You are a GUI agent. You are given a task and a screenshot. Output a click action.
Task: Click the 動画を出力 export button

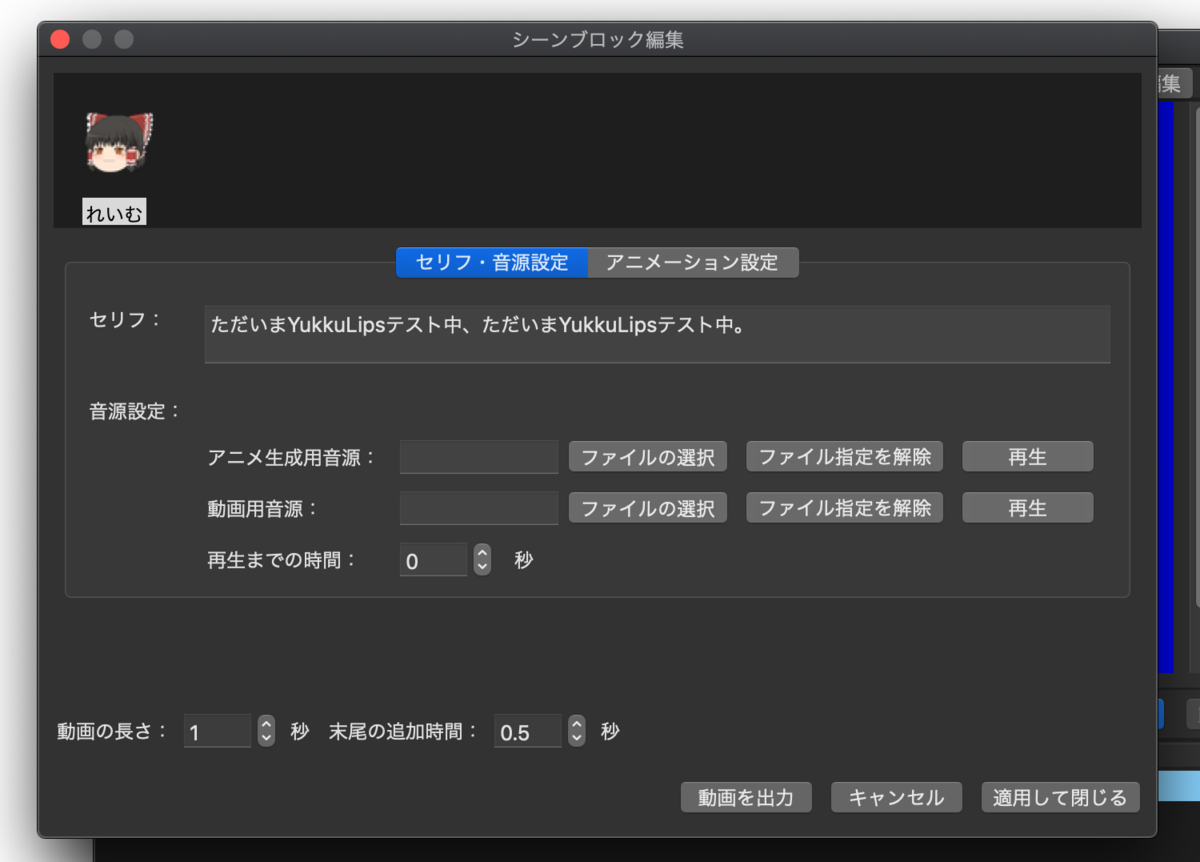746,797
